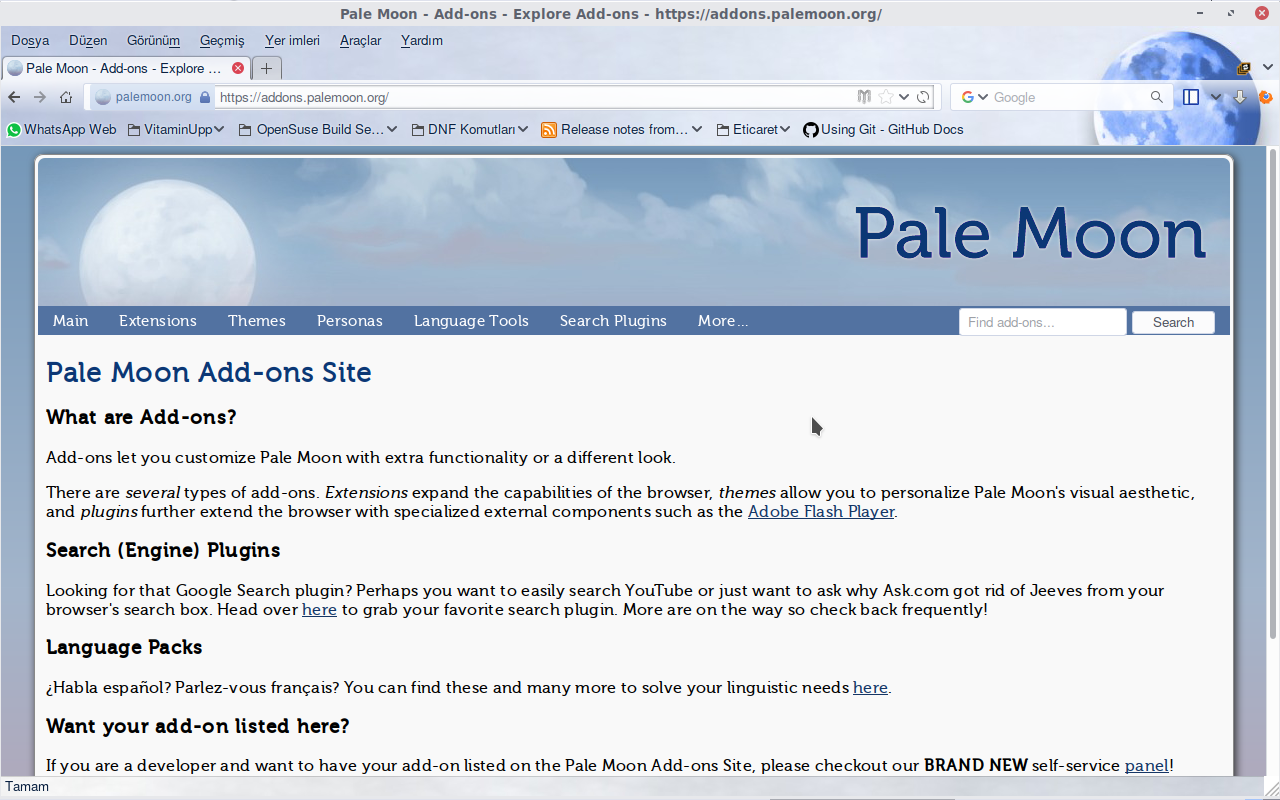Click the magnifier icon in Google search box
This screenshot has width=1280, height=800.
[1157, 97]
